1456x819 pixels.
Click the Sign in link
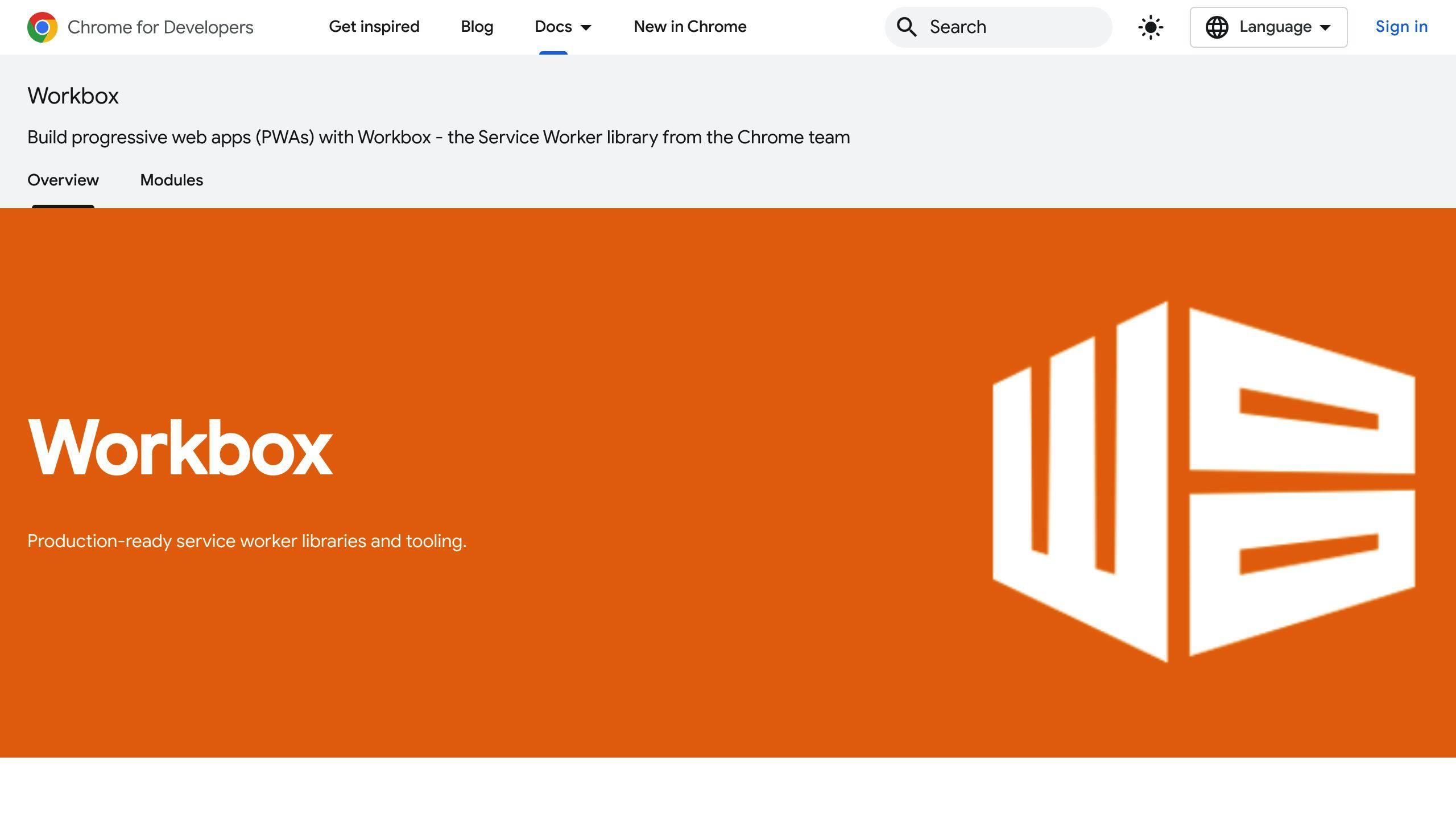pyautogui.click(x=1401, y=27)
